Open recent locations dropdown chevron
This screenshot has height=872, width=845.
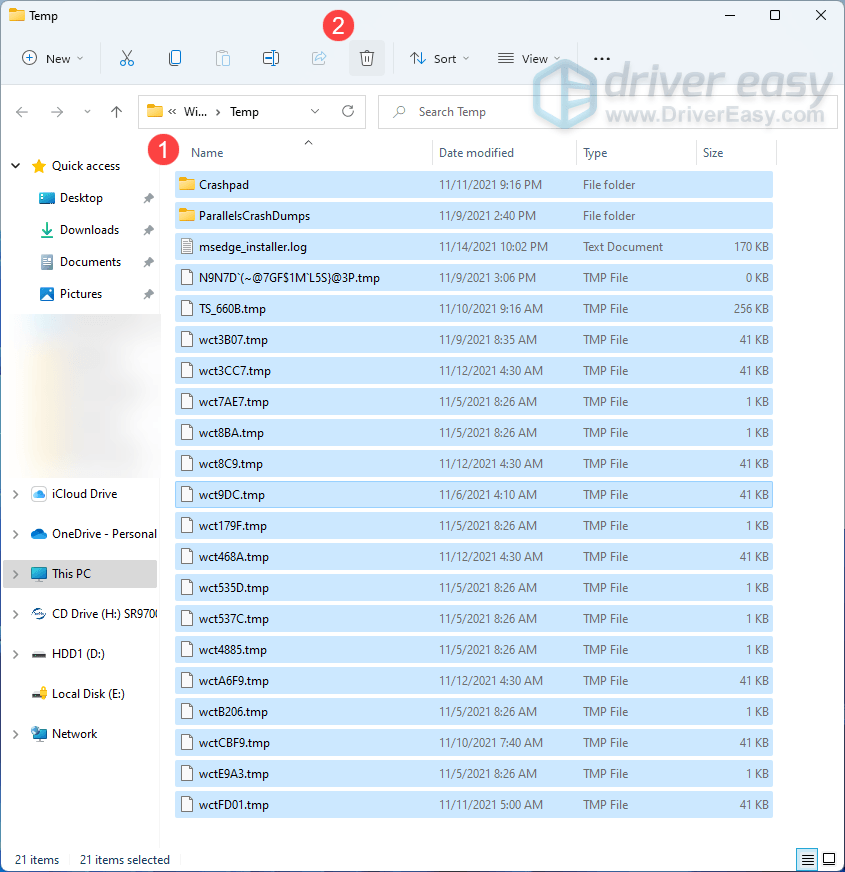point(87,112)
